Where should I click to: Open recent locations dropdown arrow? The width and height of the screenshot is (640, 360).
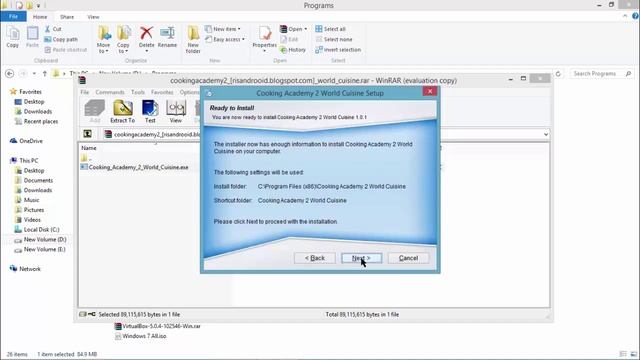coord(34,73)
